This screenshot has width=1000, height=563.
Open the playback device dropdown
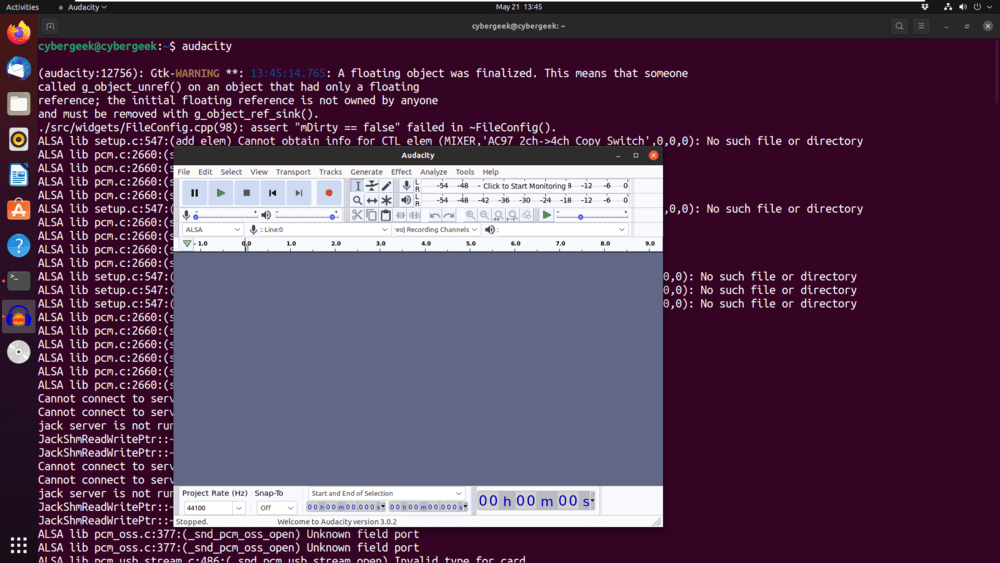[561, 230]
